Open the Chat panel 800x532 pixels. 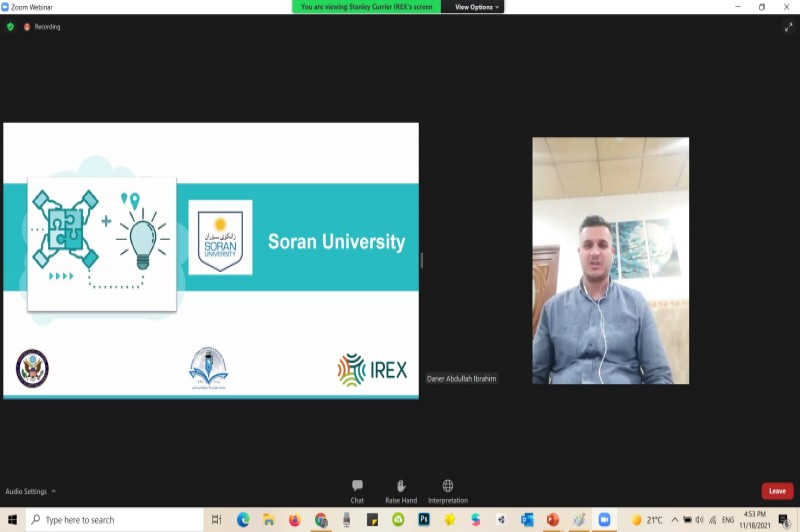pyautogui.click(x=357, y=489)
